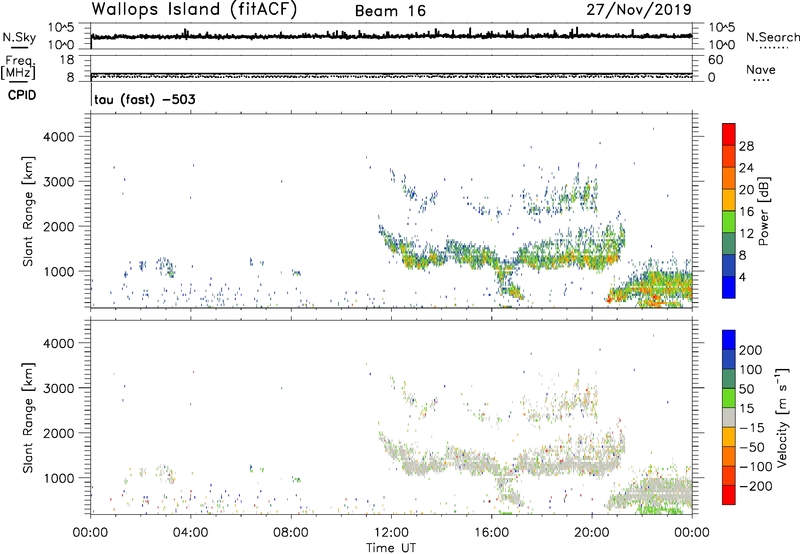
Task: Select the "Time UT" axis title
Action: point(391,548)
